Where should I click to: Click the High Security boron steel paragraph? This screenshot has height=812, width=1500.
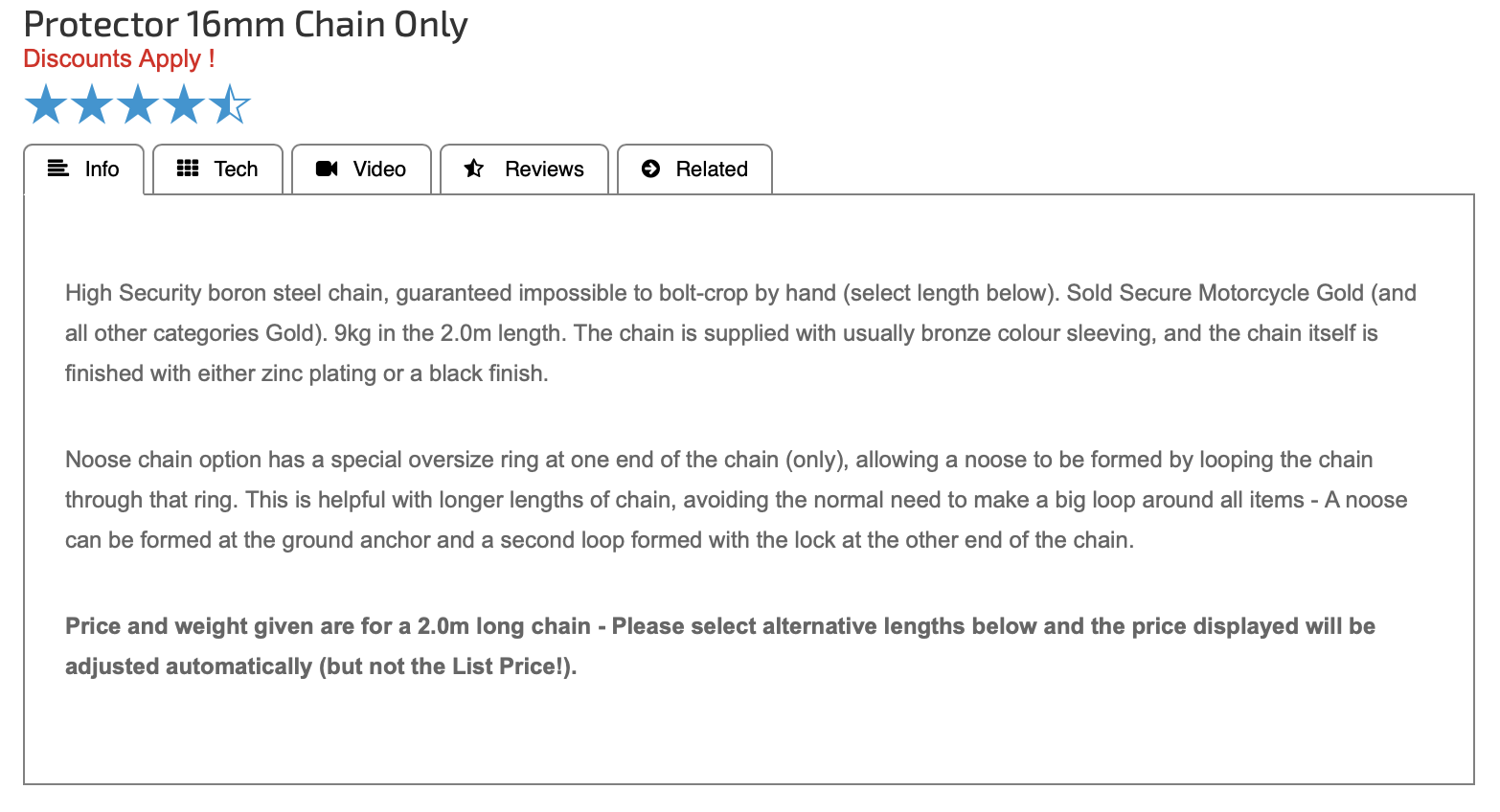(739, 333)
